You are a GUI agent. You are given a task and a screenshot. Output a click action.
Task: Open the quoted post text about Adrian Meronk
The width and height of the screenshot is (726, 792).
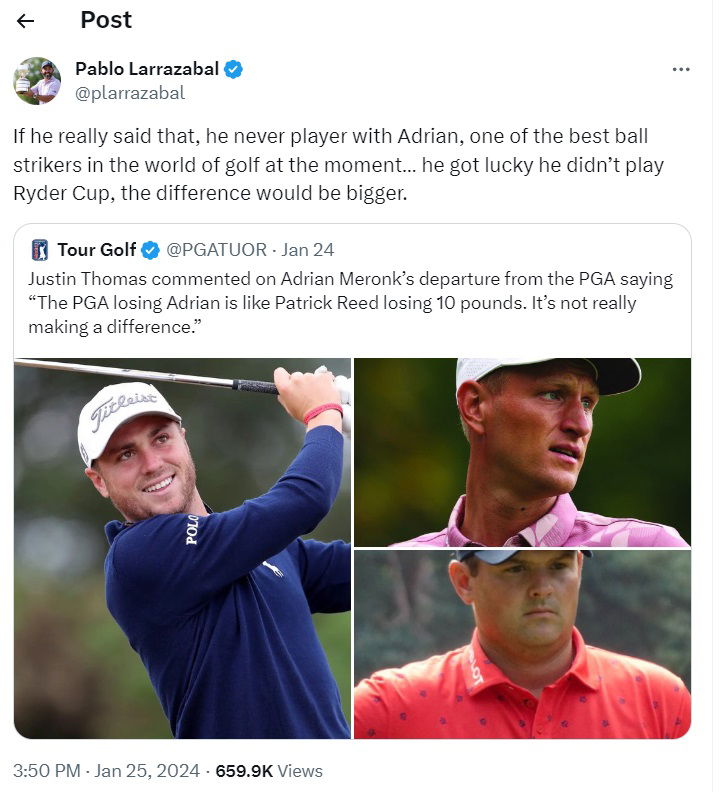(x=351, y=303)
